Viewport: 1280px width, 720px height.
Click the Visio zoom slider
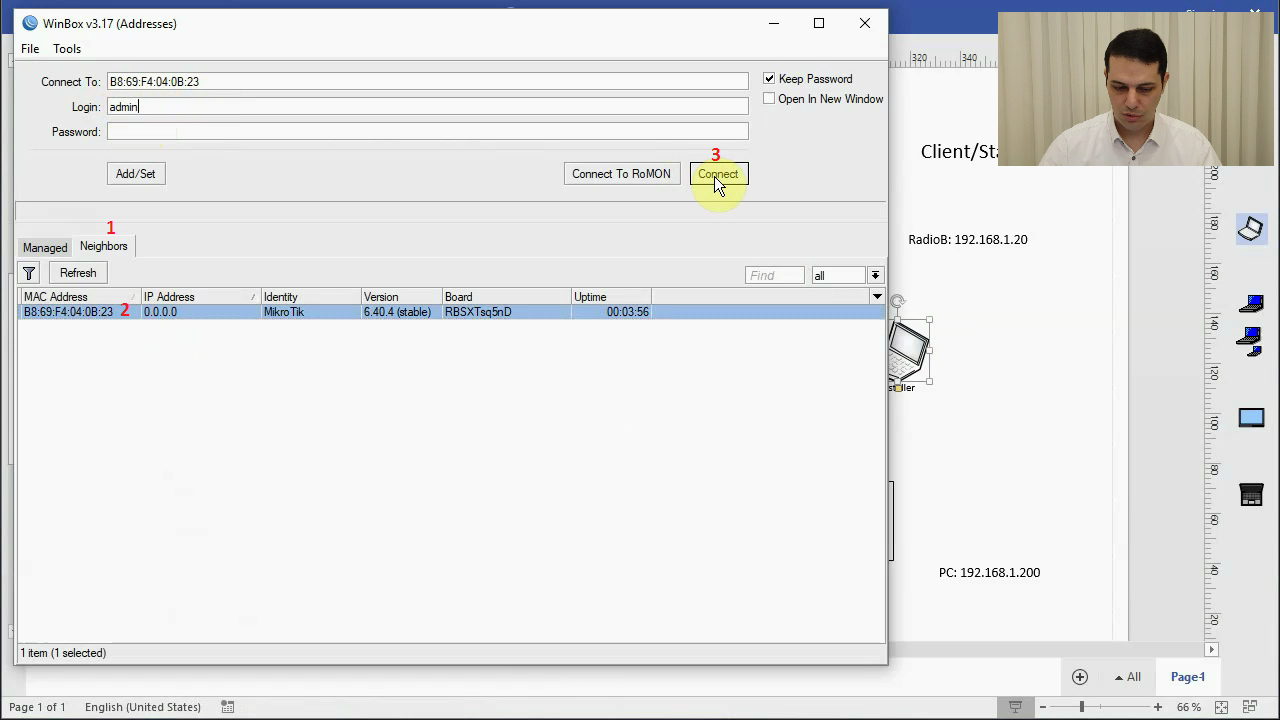(x=1081, y=707)
